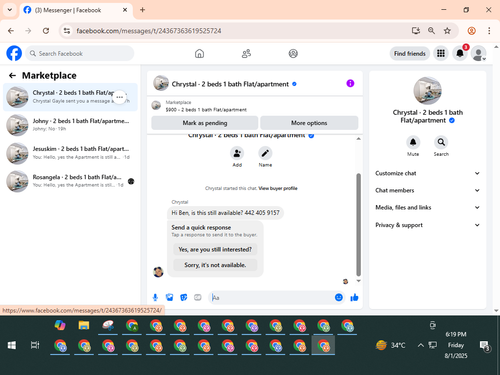
Task: Switch to the Messenger | Facebook tab
Action: pos(76,10)
